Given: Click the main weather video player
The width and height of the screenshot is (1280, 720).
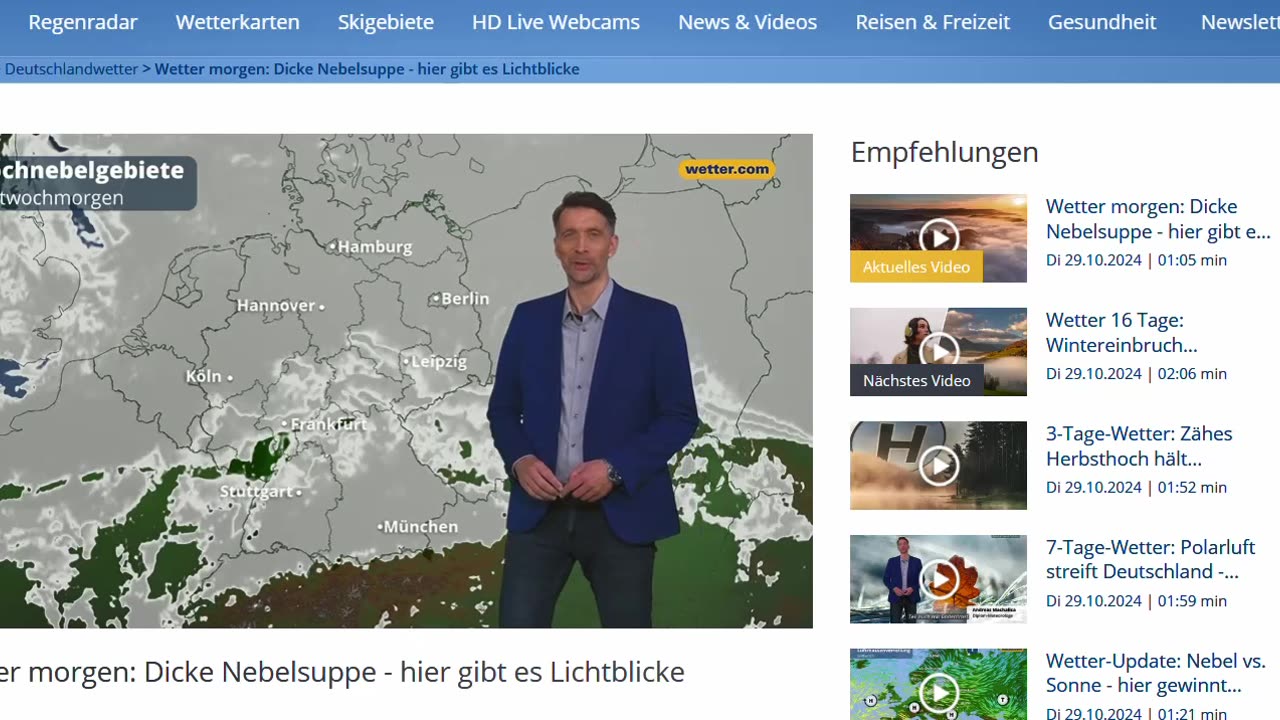Looking at the screenshot, I should (x=406, y=381).
